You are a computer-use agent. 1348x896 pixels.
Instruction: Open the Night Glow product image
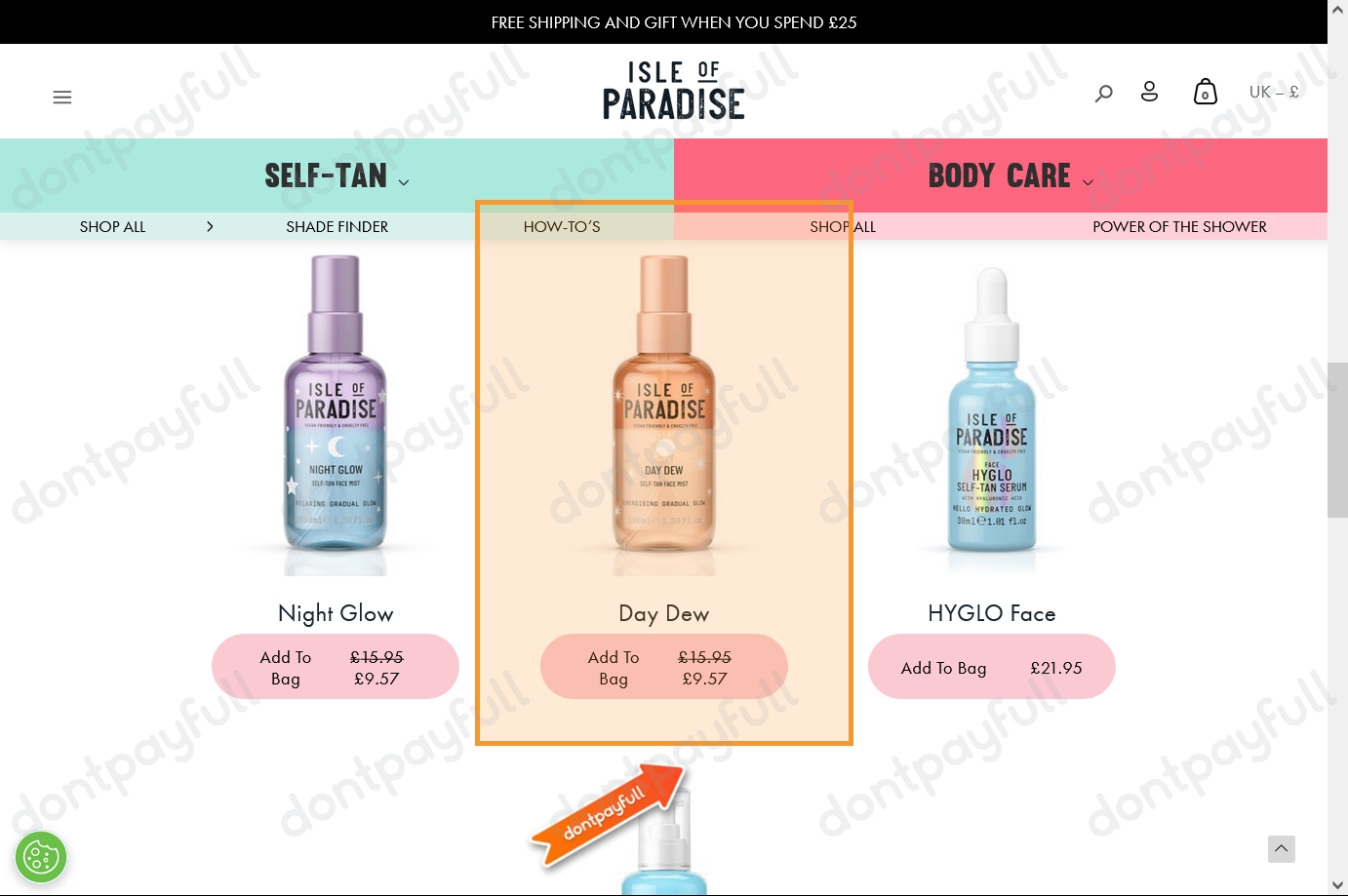coord(336,415)
